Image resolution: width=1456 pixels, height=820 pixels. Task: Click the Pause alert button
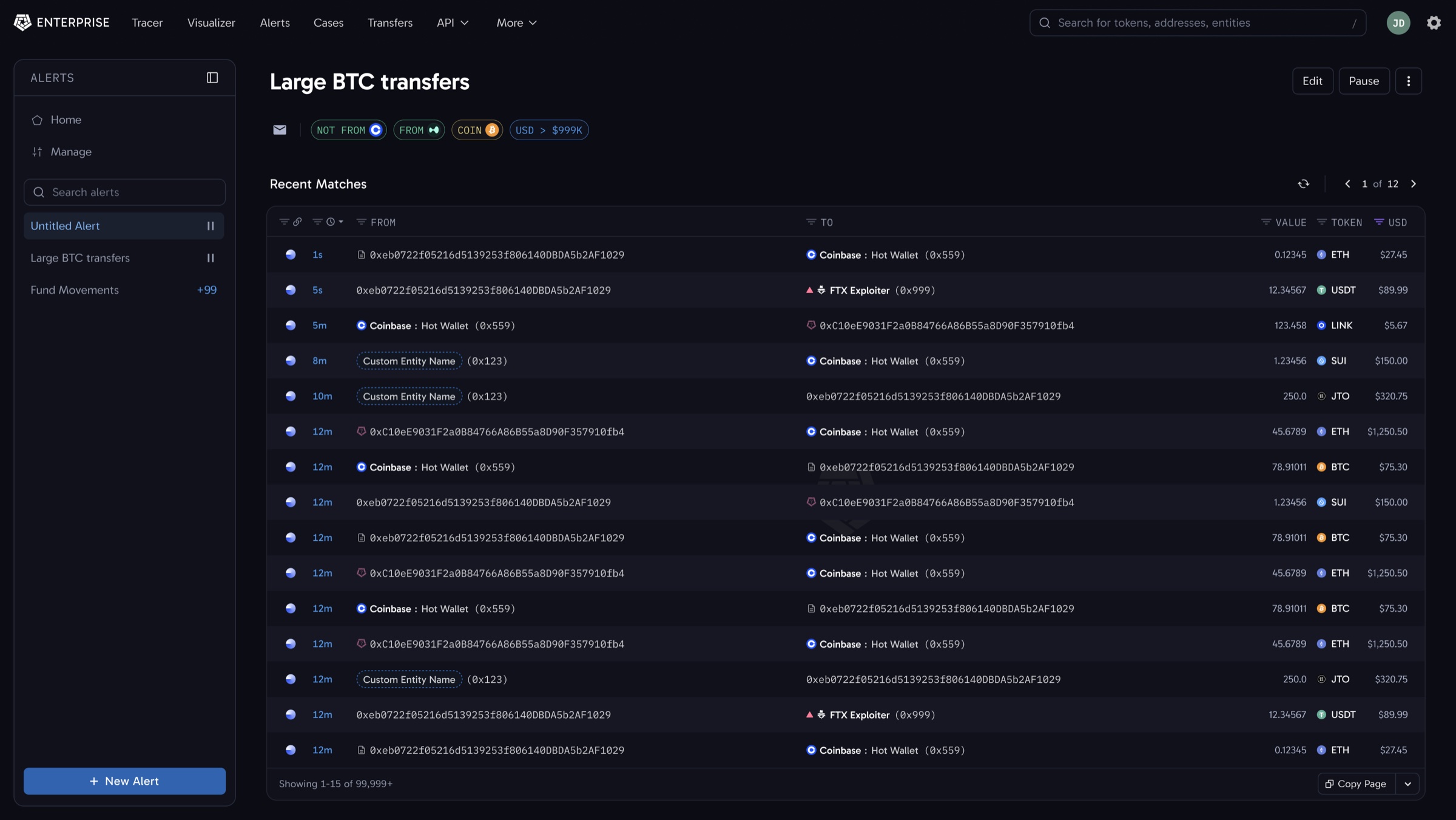pyautogui.click(x=1364, y=81)
